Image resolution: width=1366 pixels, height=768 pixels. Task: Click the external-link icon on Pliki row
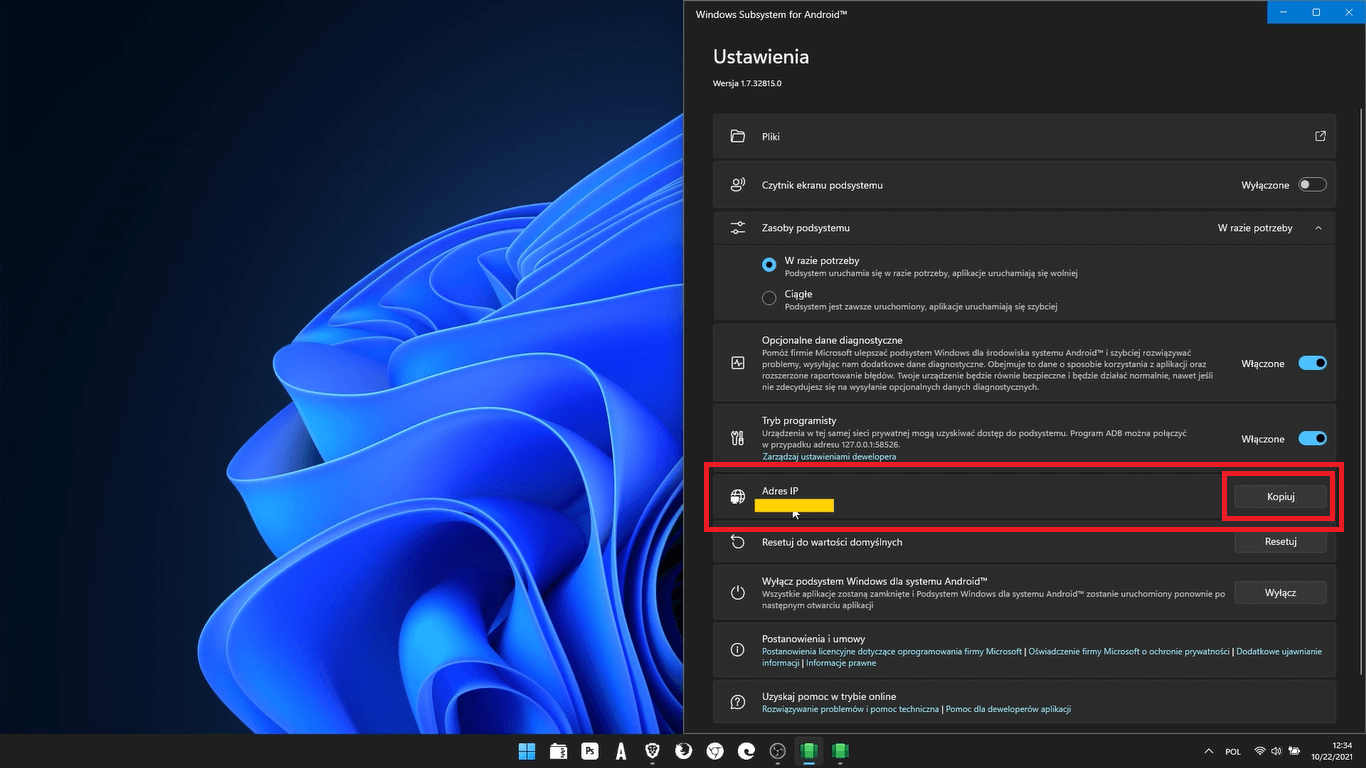pyautogui.click(x=1320, y=137)
